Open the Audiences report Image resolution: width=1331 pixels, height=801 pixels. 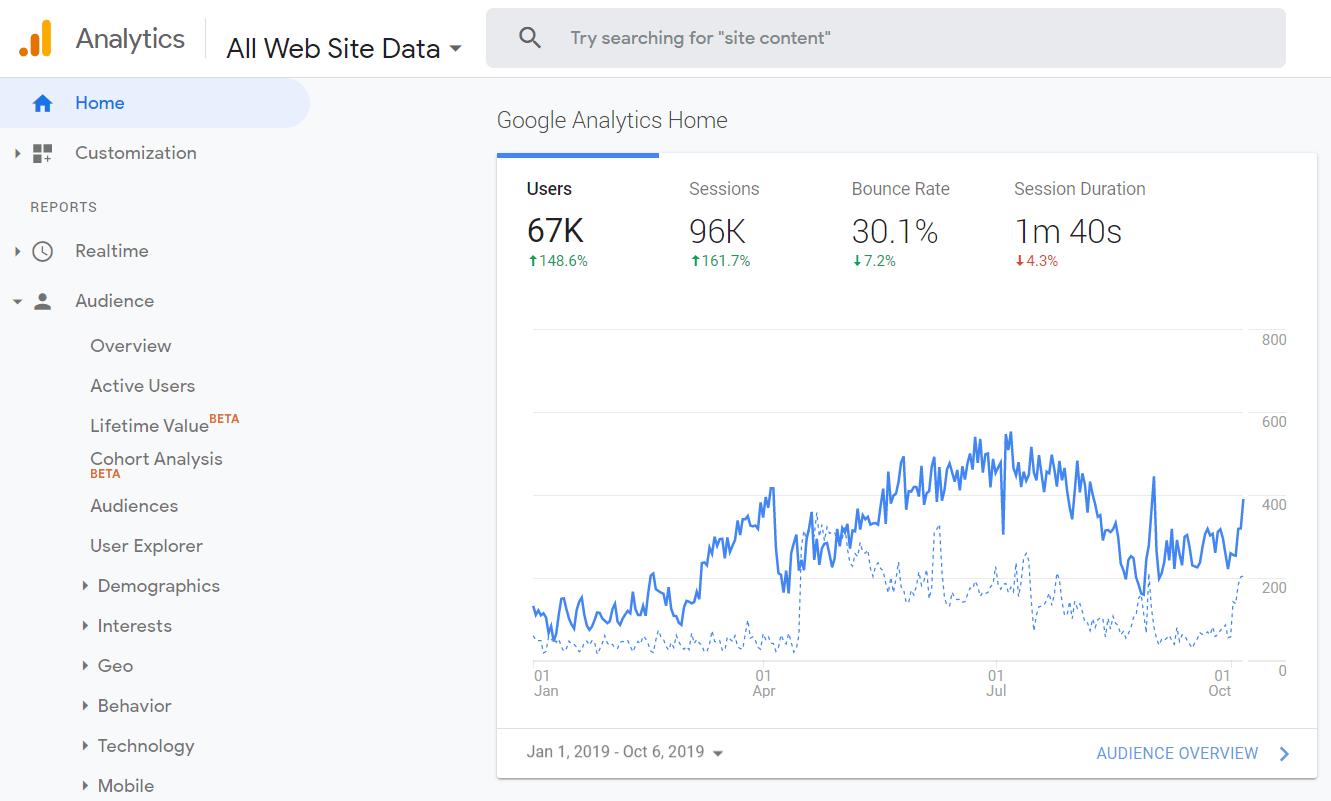coord(134,506)
